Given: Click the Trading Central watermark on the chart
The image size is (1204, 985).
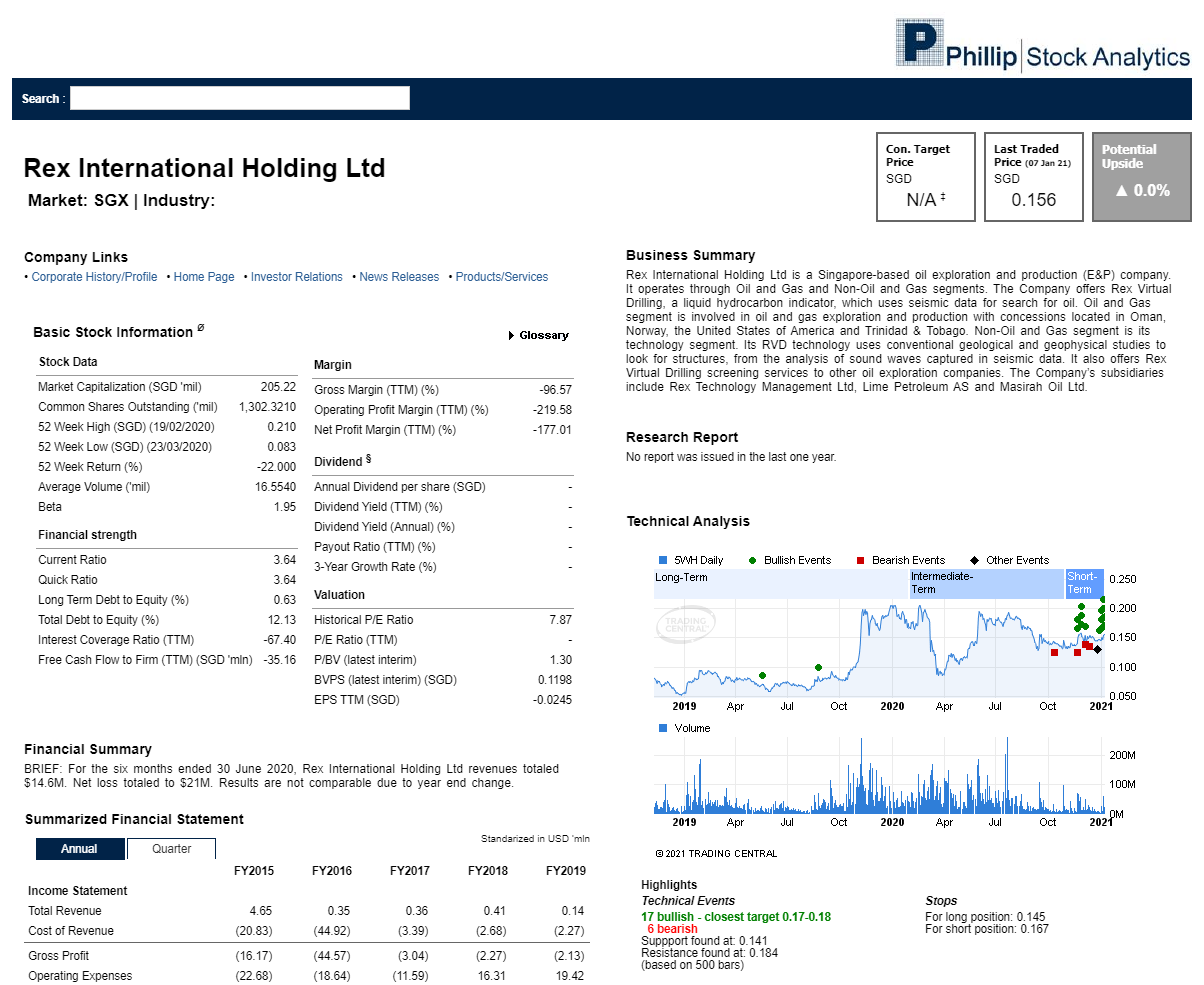Looking at the screenshot, I should coord(685,626).
